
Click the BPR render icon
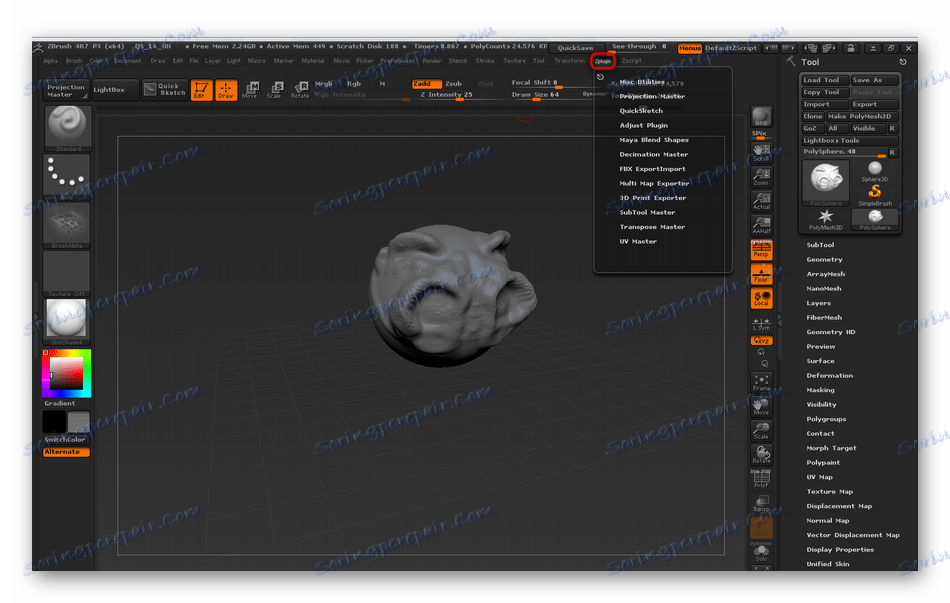click(x=761, y=117)
